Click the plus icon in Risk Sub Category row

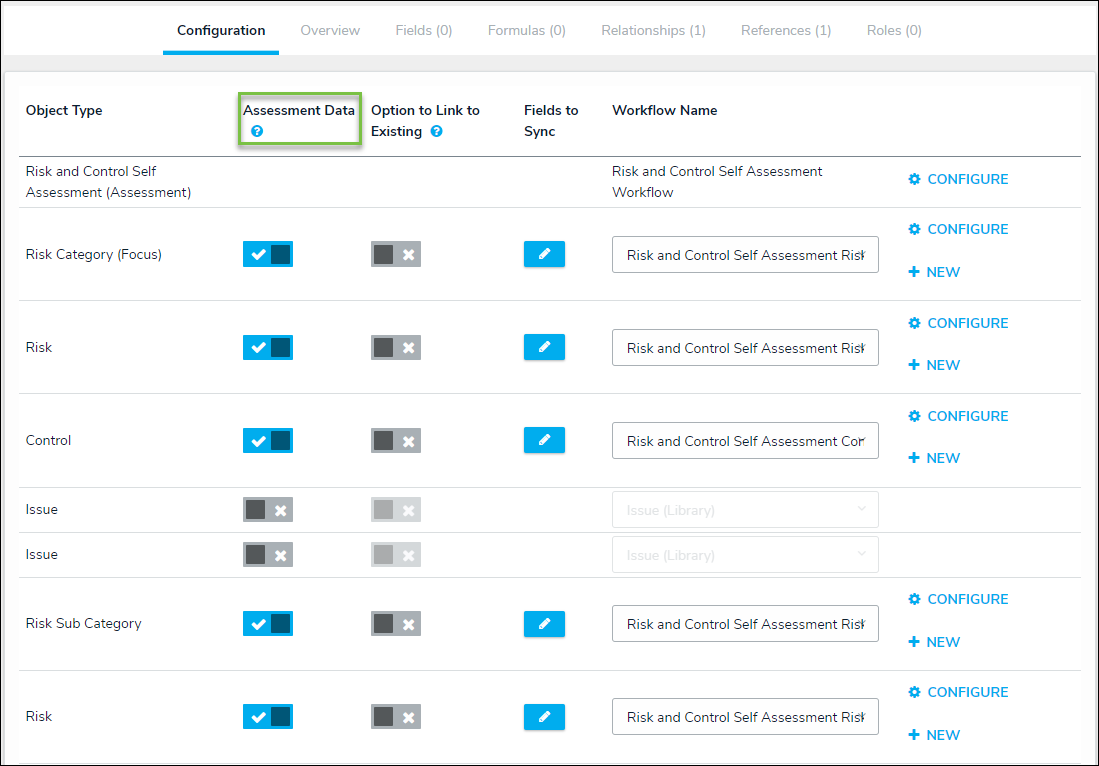914,642
